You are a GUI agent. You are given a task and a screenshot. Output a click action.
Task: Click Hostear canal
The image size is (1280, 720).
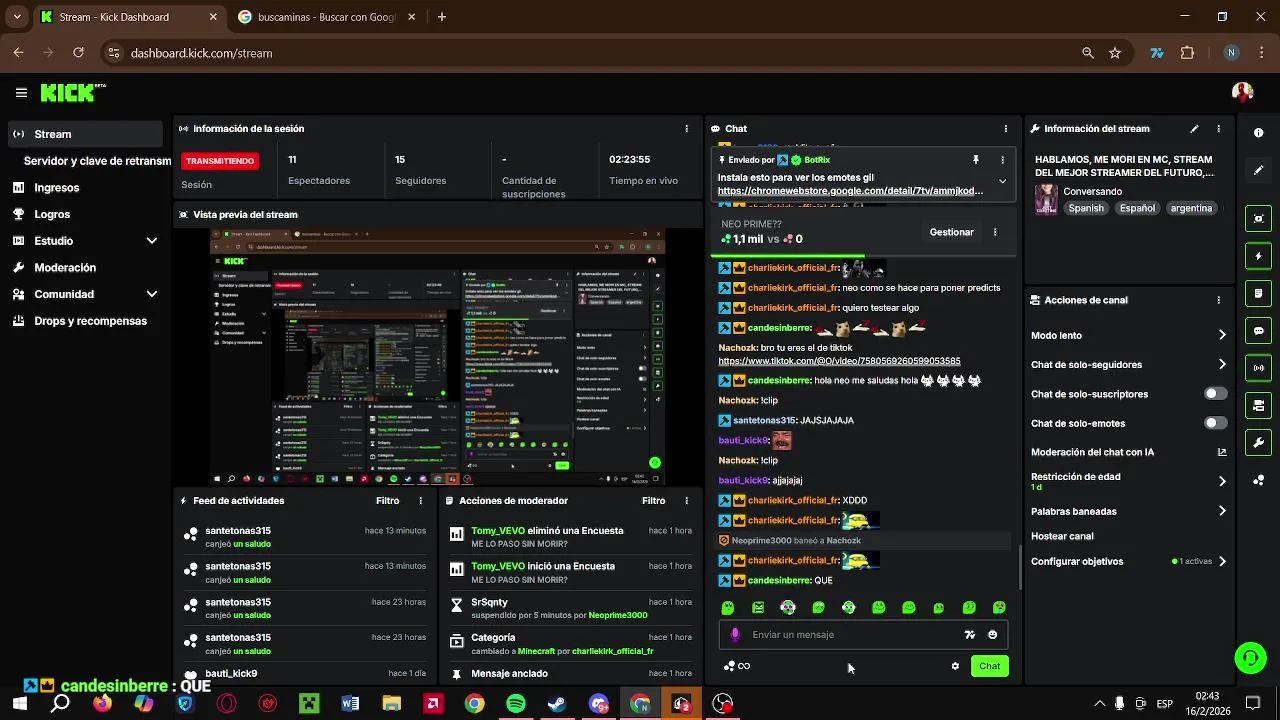1062,536
